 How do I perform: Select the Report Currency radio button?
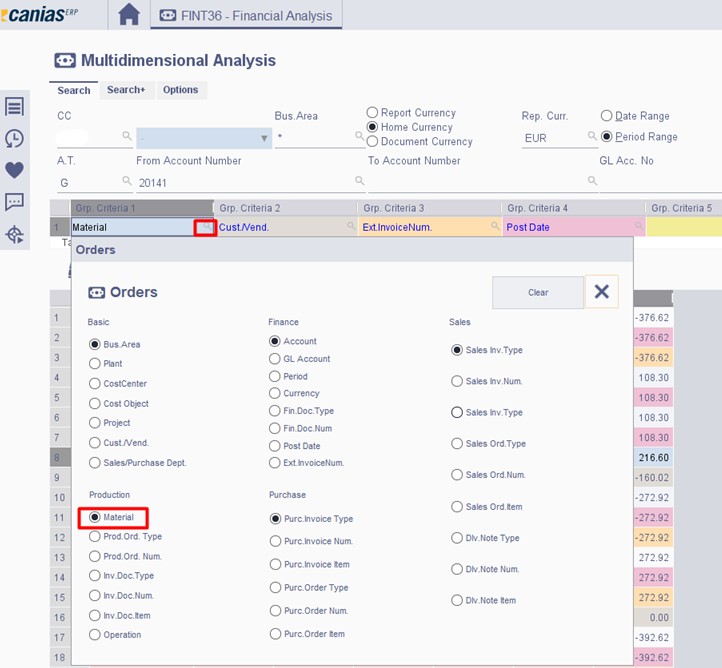(x=373, y=113)
